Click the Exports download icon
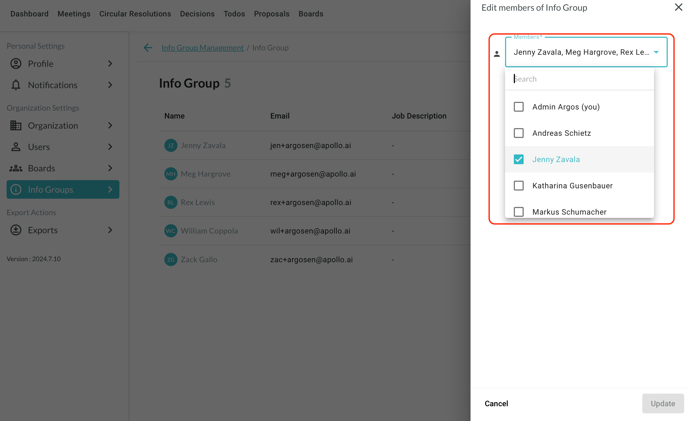688x421 pixels. [x=16, y=230]
